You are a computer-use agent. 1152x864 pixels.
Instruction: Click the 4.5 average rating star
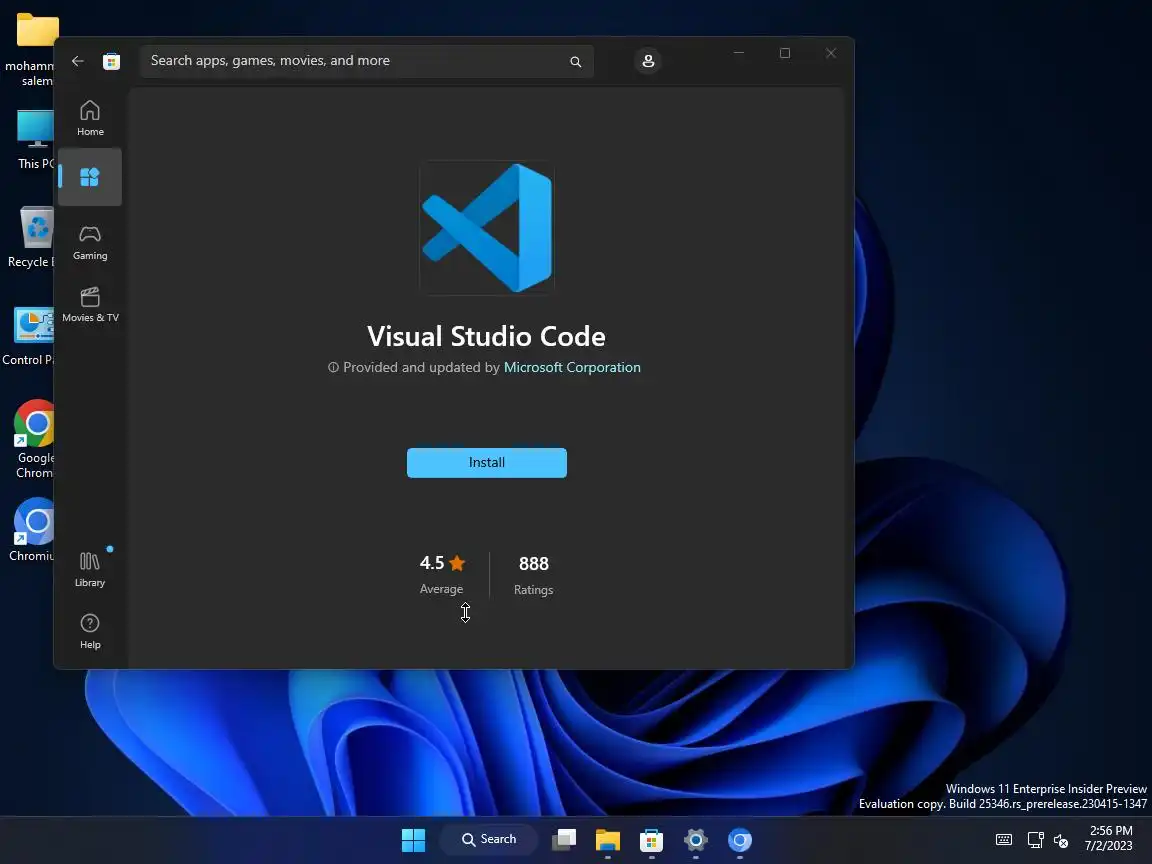pyautogui.click(x=457, y=564)
